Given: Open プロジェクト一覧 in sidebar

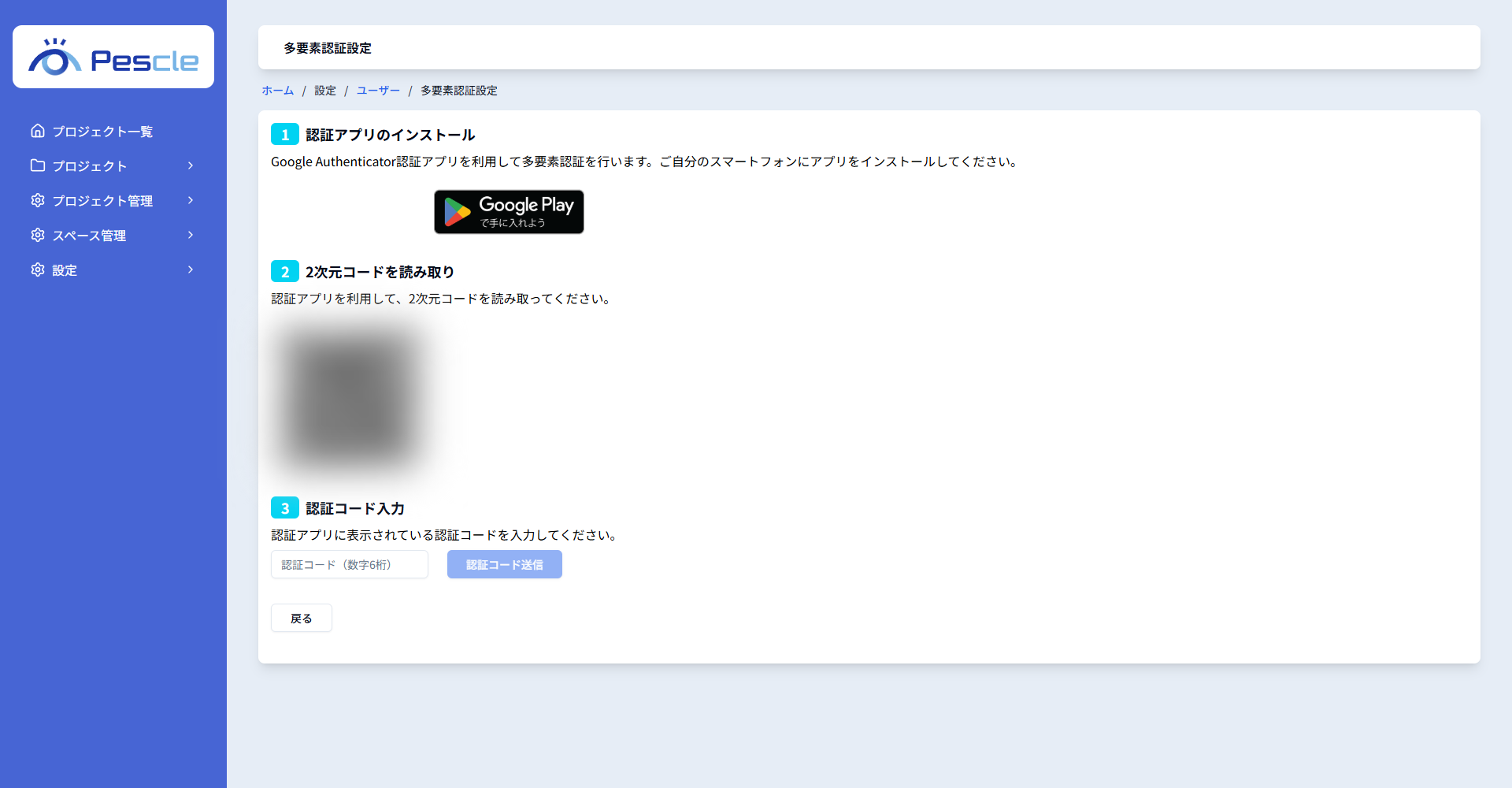Looking at the screenshot, I should point(113,131).
